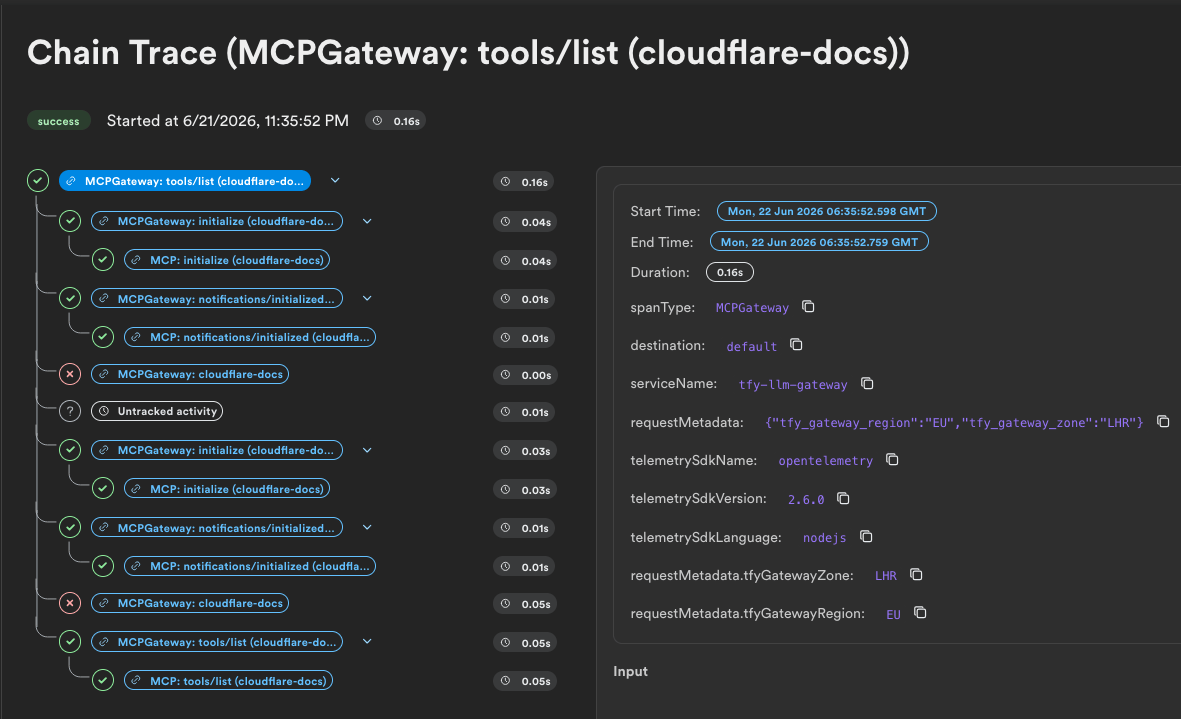Click the Input section heading
Screen dimensions: 1181x719
(630, 671)
